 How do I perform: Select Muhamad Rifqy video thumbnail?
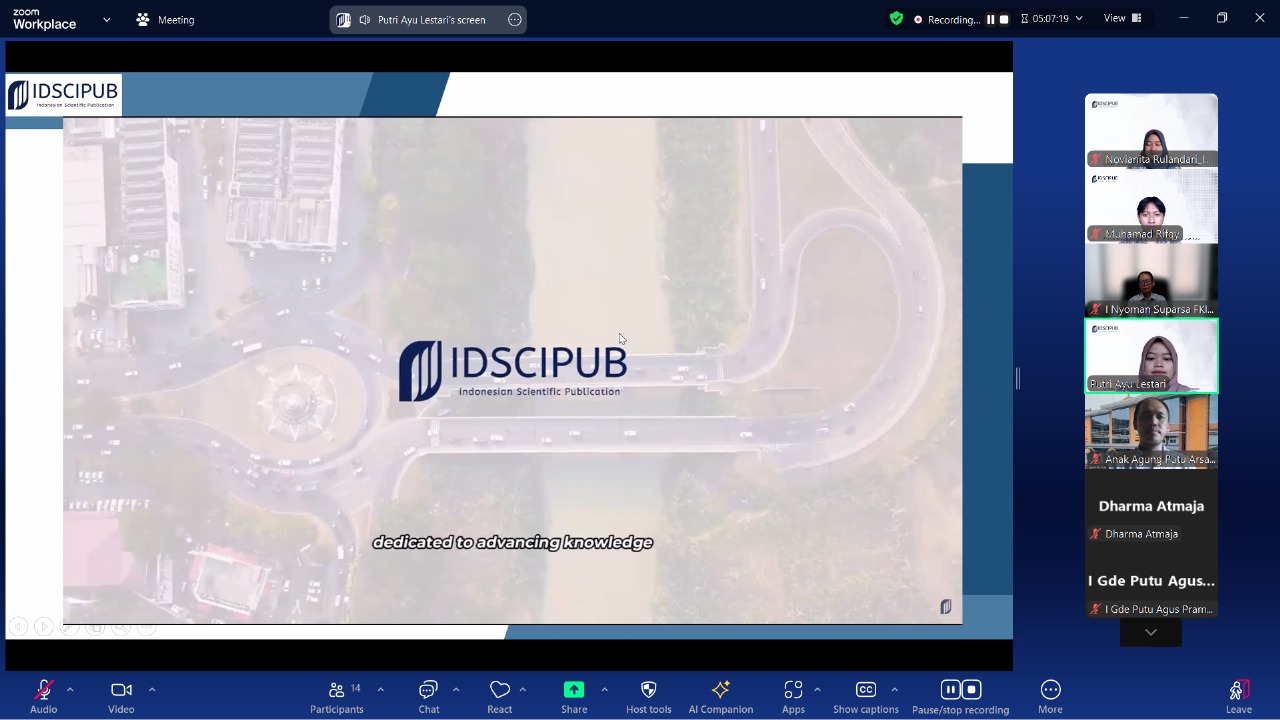click(1151, 206)
